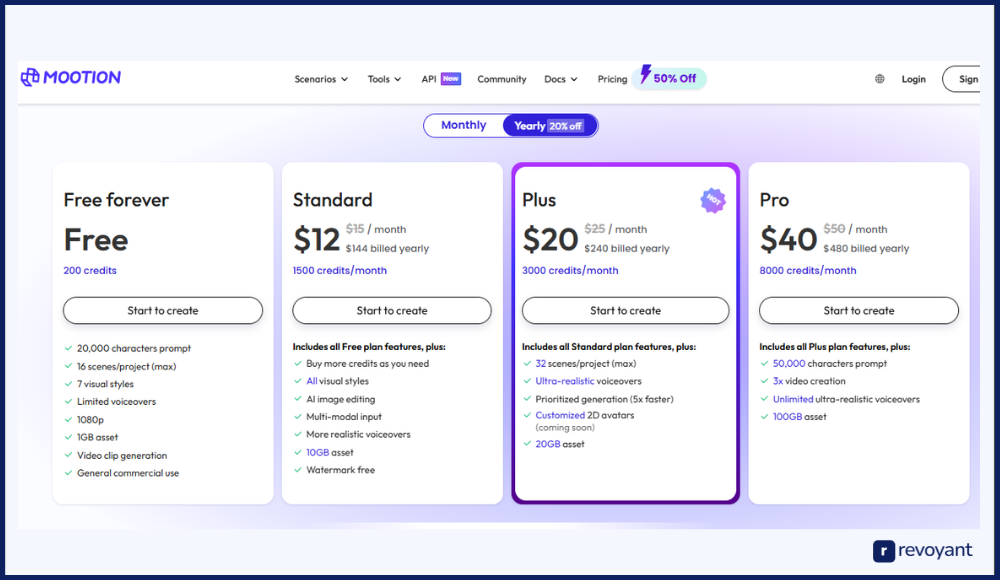Click 'Includes all Free plan features, plus:'
This screenshot has width=1000, height=580.
pyautogui.click(x=369, y=346)
